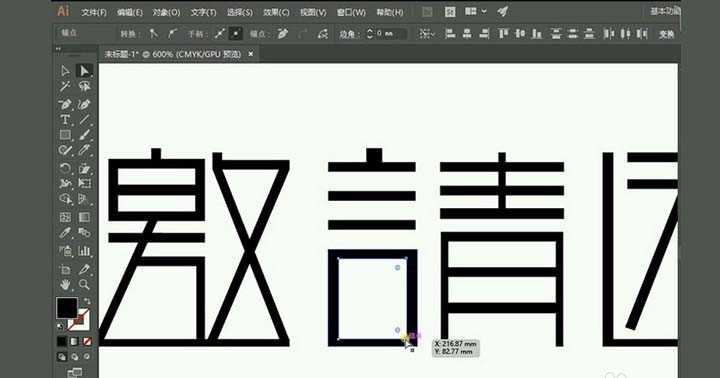Enable Draw Normal mode
The image size is (720, 378).
(x=62, y=356)
